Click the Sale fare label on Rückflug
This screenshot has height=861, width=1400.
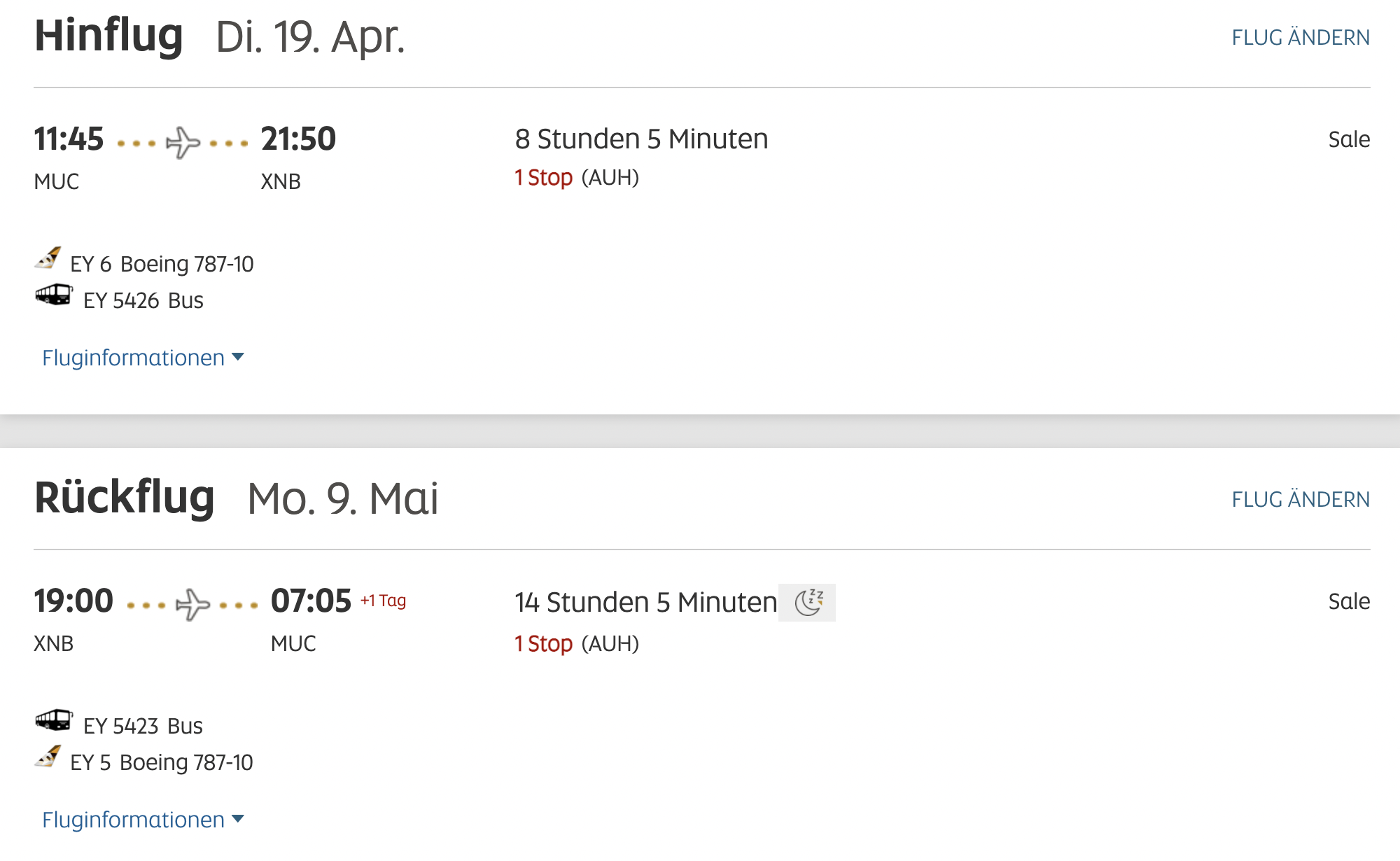click(1349, 601)
